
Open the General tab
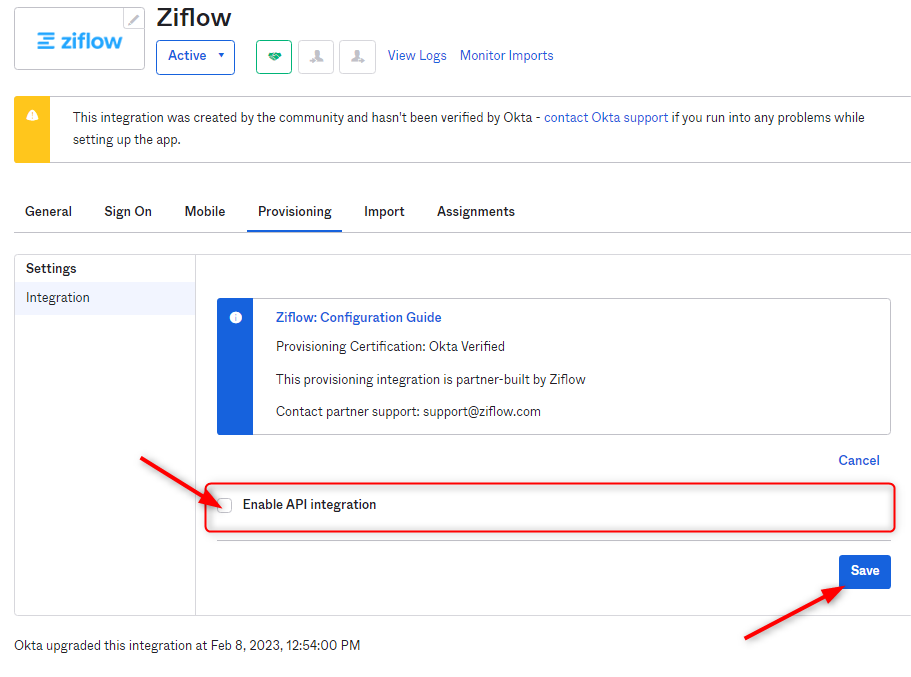pyautogui.click(x=48, y=212)
